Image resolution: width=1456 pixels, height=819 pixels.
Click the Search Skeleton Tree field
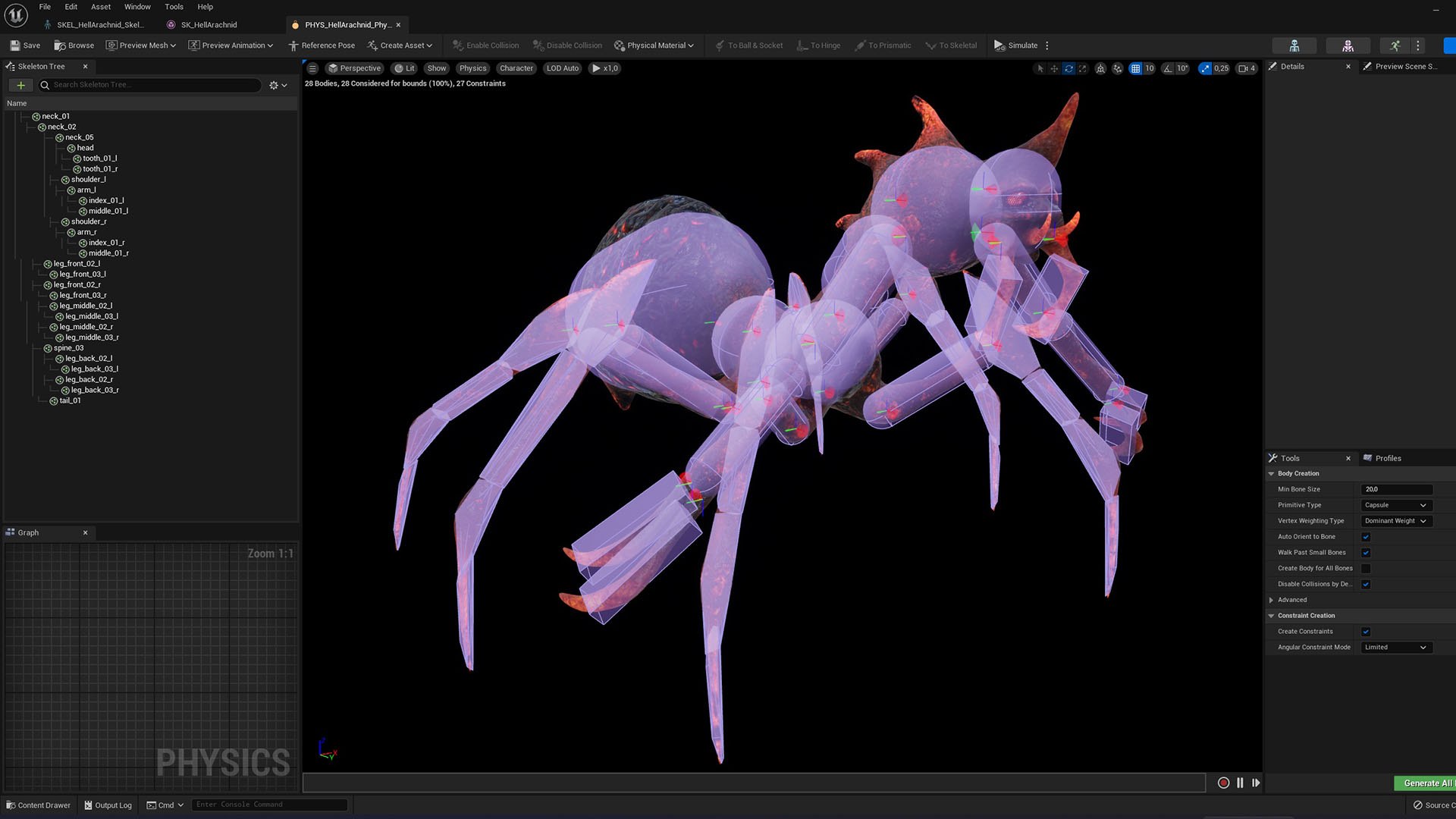click(150, 86)
